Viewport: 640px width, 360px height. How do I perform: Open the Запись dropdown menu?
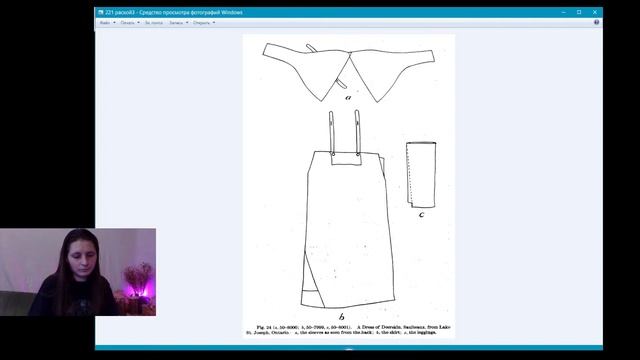179,23
